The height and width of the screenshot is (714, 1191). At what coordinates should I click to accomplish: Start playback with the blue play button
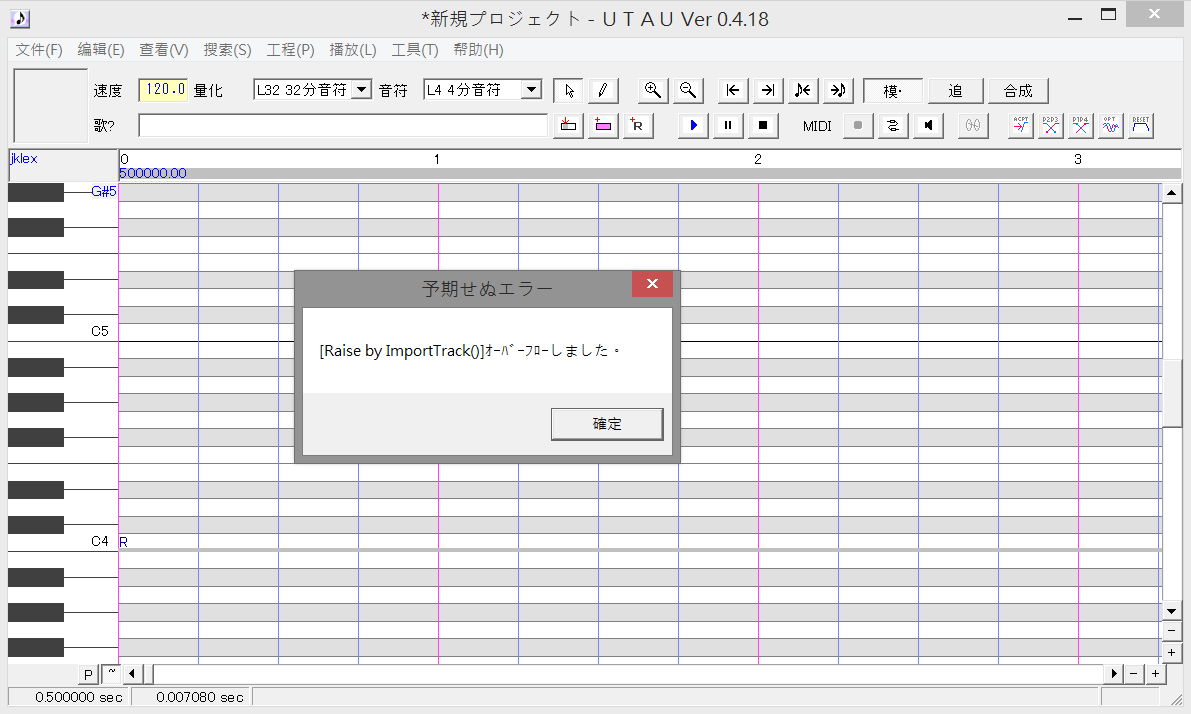(693, 125)
